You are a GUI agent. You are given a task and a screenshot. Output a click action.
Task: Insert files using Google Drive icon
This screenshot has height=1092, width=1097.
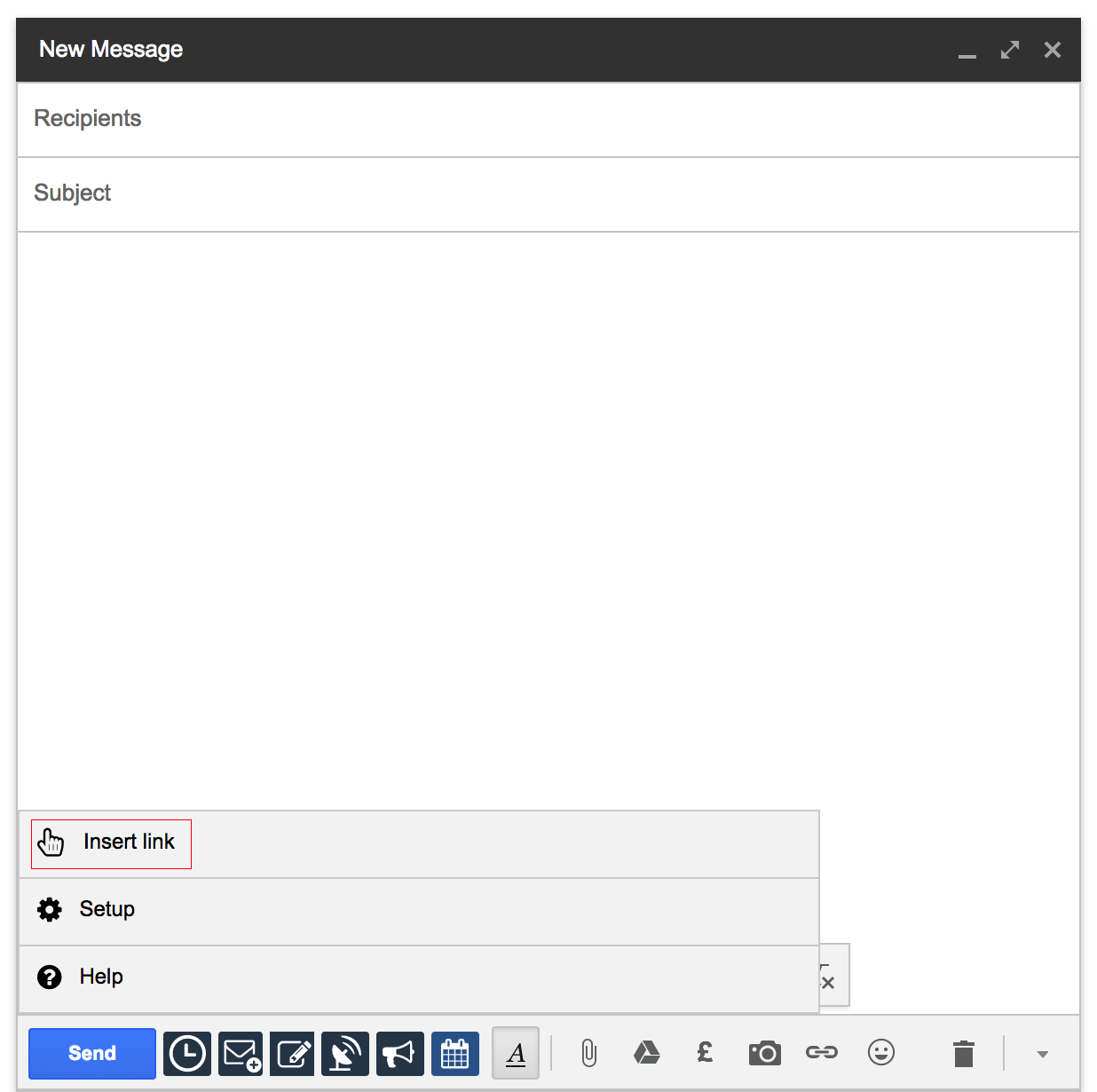(646, 1054)
